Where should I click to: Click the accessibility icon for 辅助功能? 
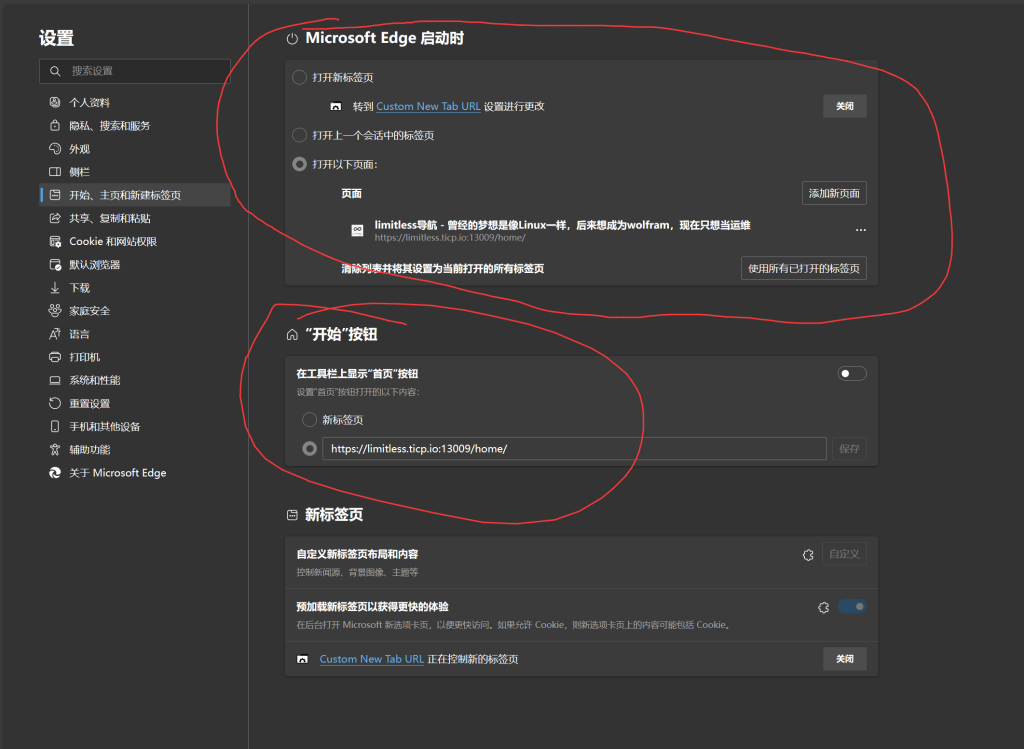[x=55, y=449]
